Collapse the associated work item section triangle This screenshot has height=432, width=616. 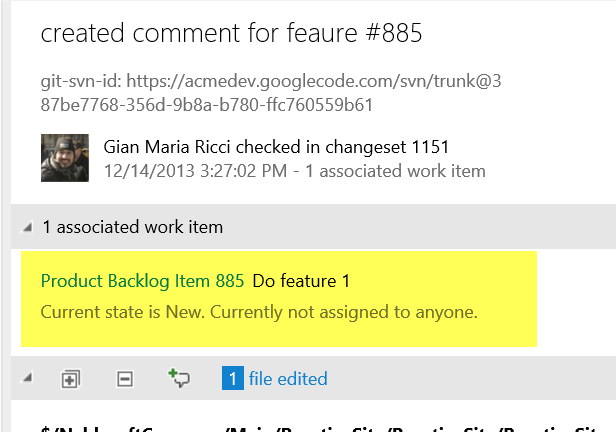pyautogui.click(x=28, y=228)
